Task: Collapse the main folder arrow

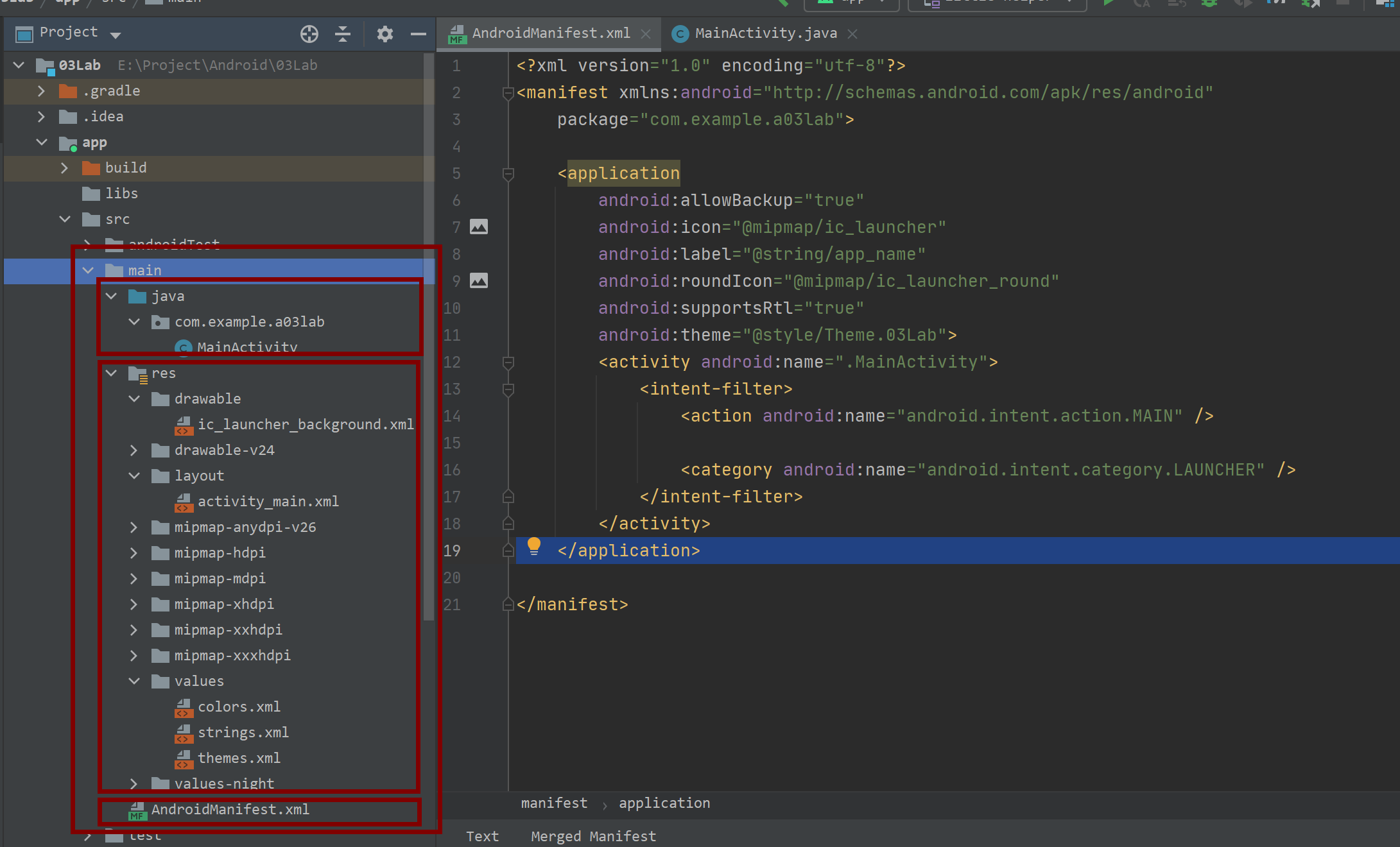Action: (x=88, y=270)
